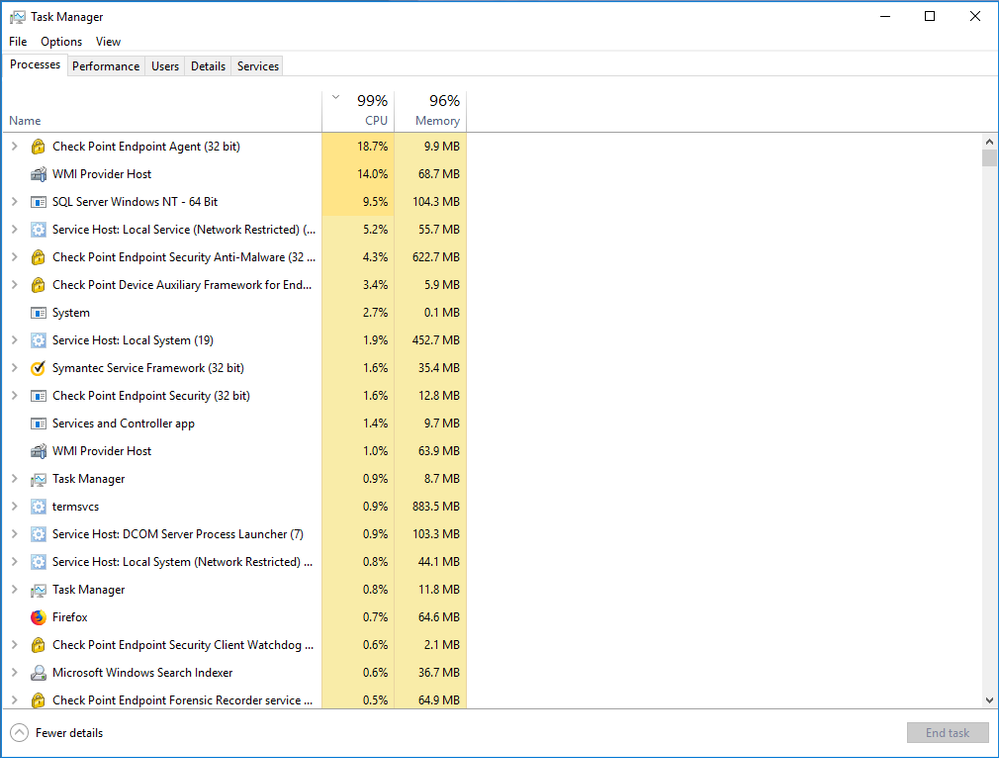Expand Service Host: Local Service (Network Restricted)
Viewport: 999px width, 758px height.
pyautogui.click(x=15, y=229)
